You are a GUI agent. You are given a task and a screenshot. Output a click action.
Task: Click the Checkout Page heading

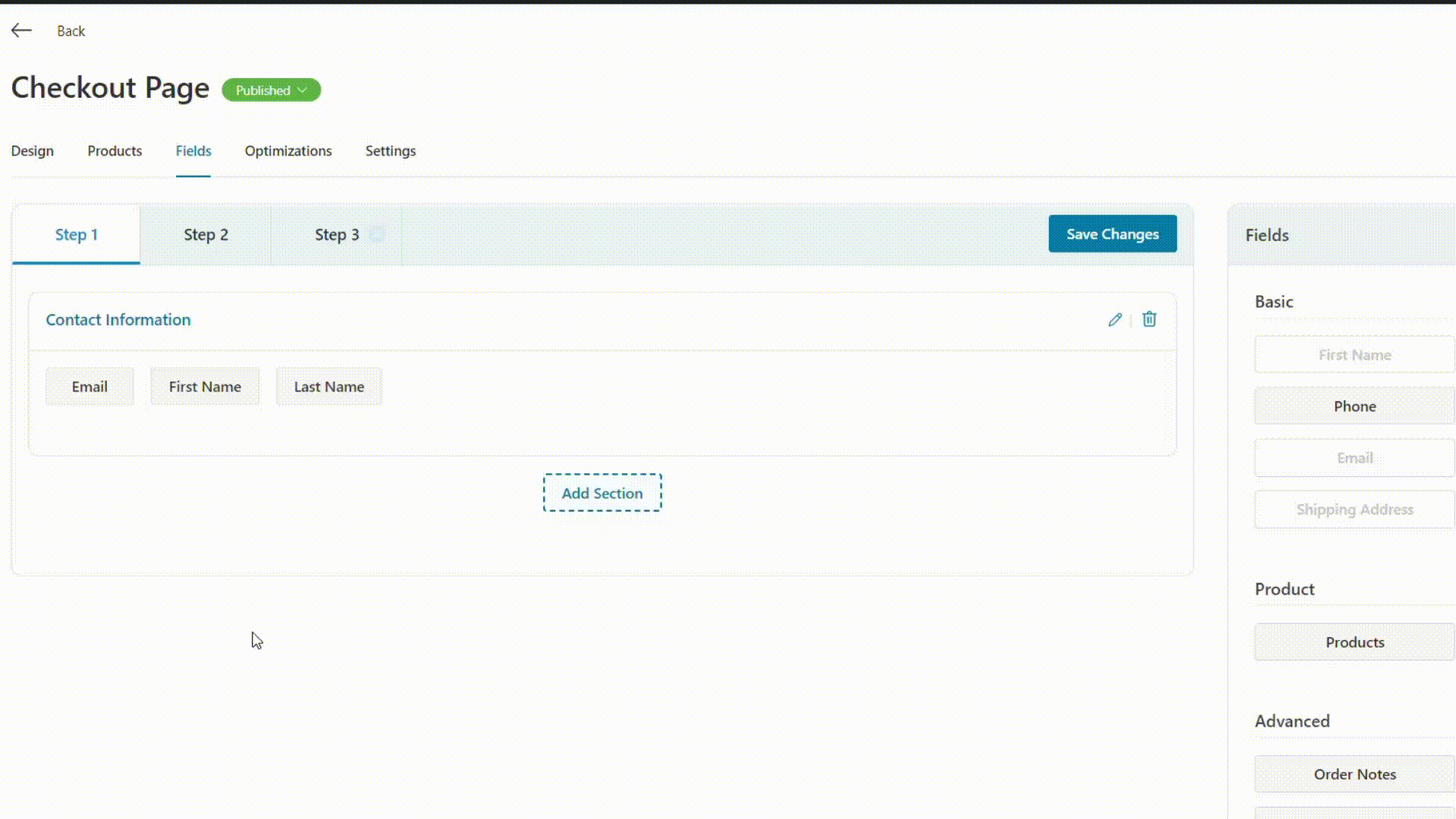[x=110, y=88]
